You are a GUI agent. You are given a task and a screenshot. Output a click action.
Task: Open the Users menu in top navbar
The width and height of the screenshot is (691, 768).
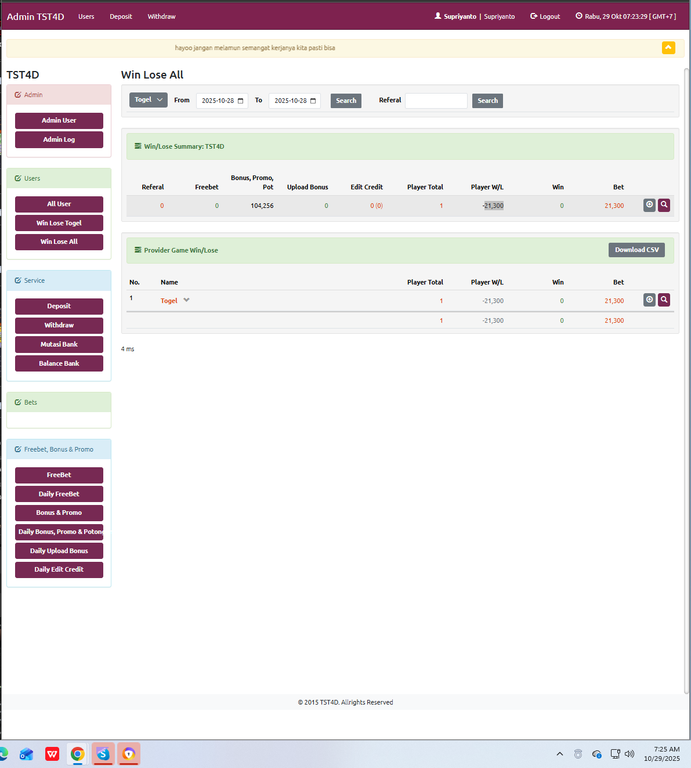click(86, 16)
